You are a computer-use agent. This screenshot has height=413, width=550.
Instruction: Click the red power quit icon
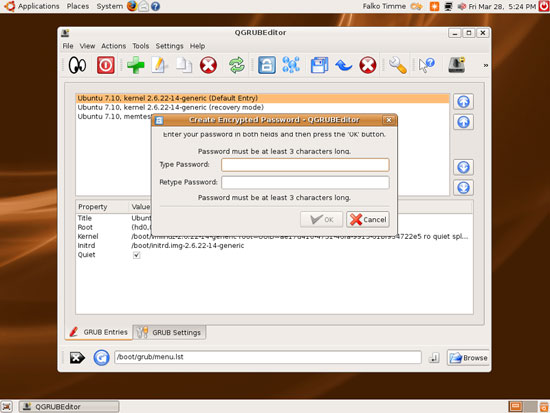point(106,65)
